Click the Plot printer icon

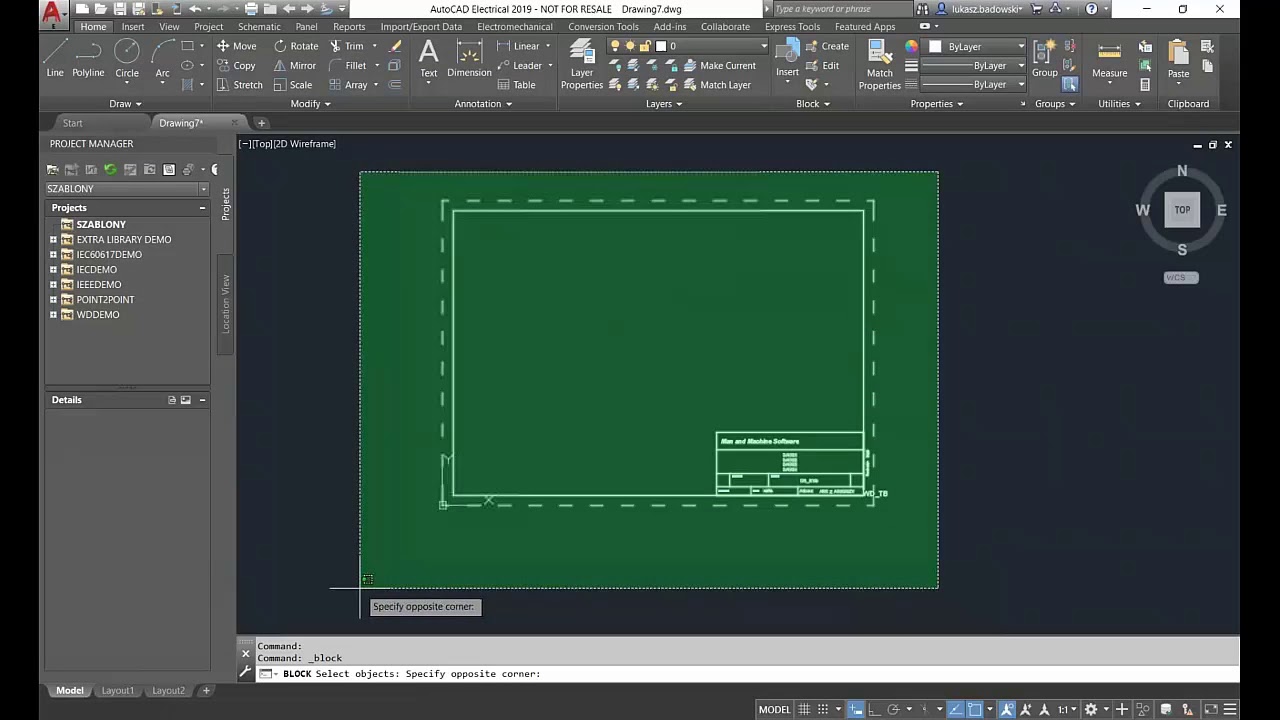[x=251, y=9]
